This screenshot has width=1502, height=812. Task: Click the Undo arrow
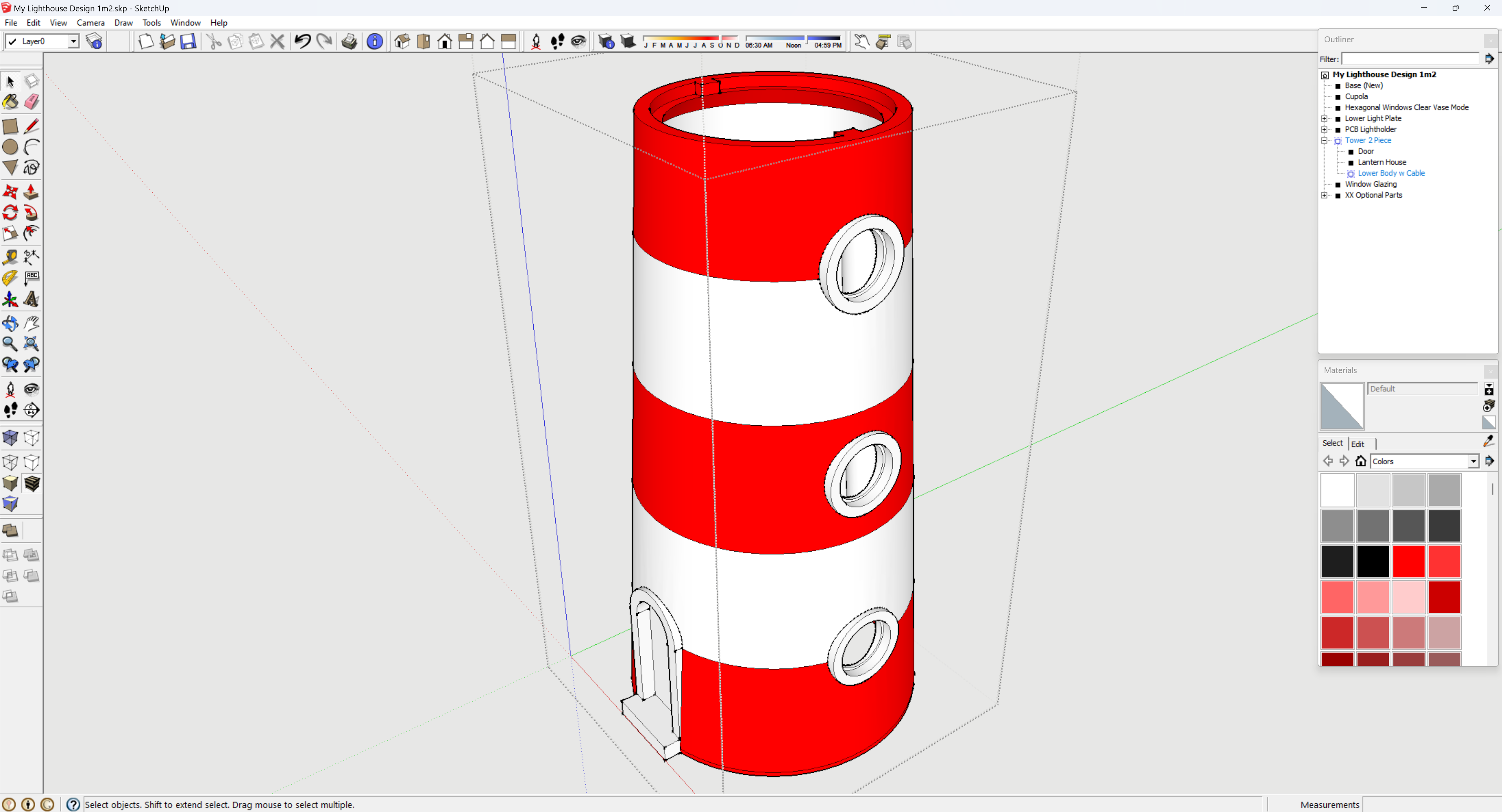point(303,42)
